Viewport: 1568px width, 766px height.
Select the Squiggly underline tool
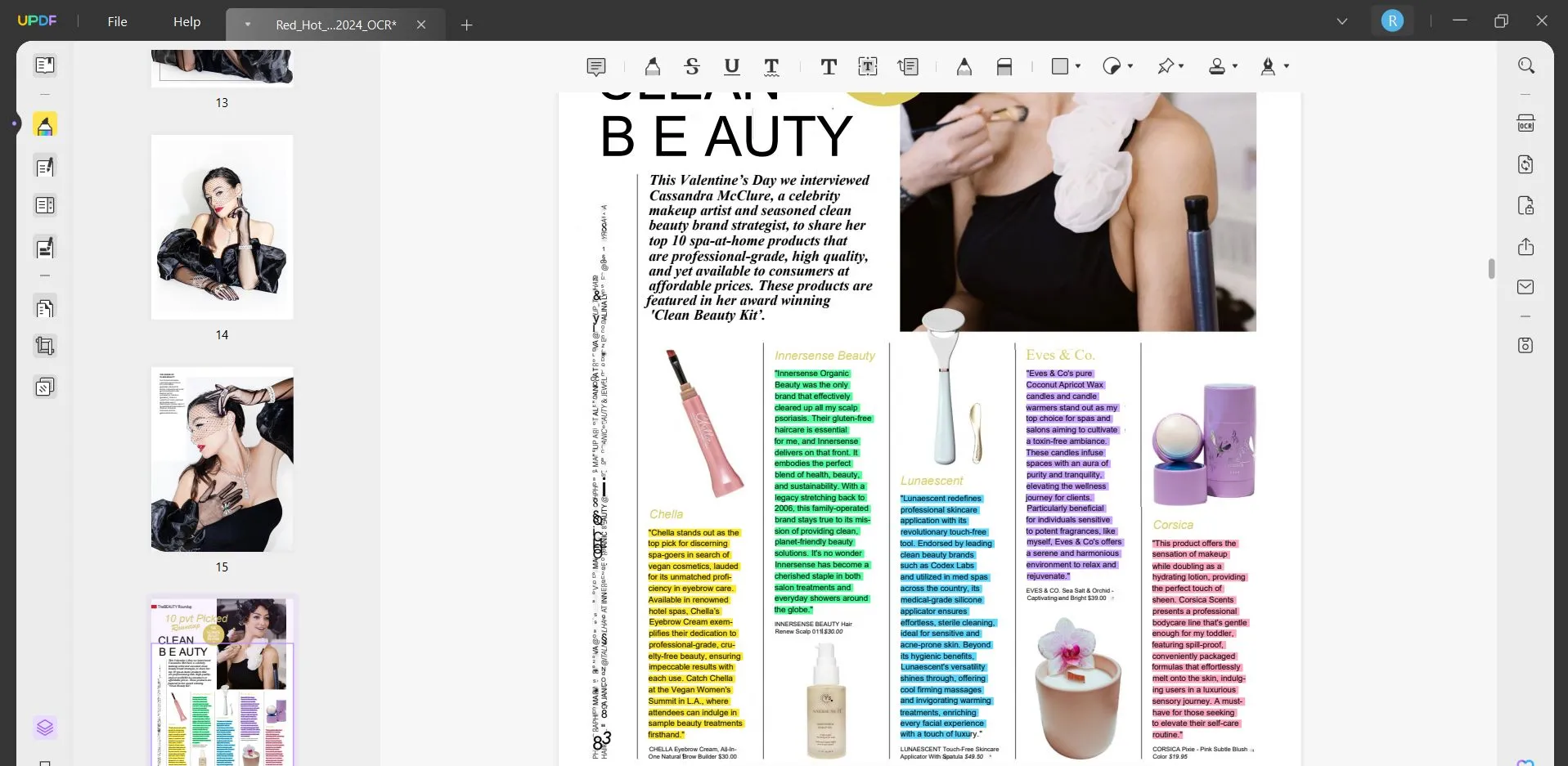pyautogui.click(x=771, y=67)
